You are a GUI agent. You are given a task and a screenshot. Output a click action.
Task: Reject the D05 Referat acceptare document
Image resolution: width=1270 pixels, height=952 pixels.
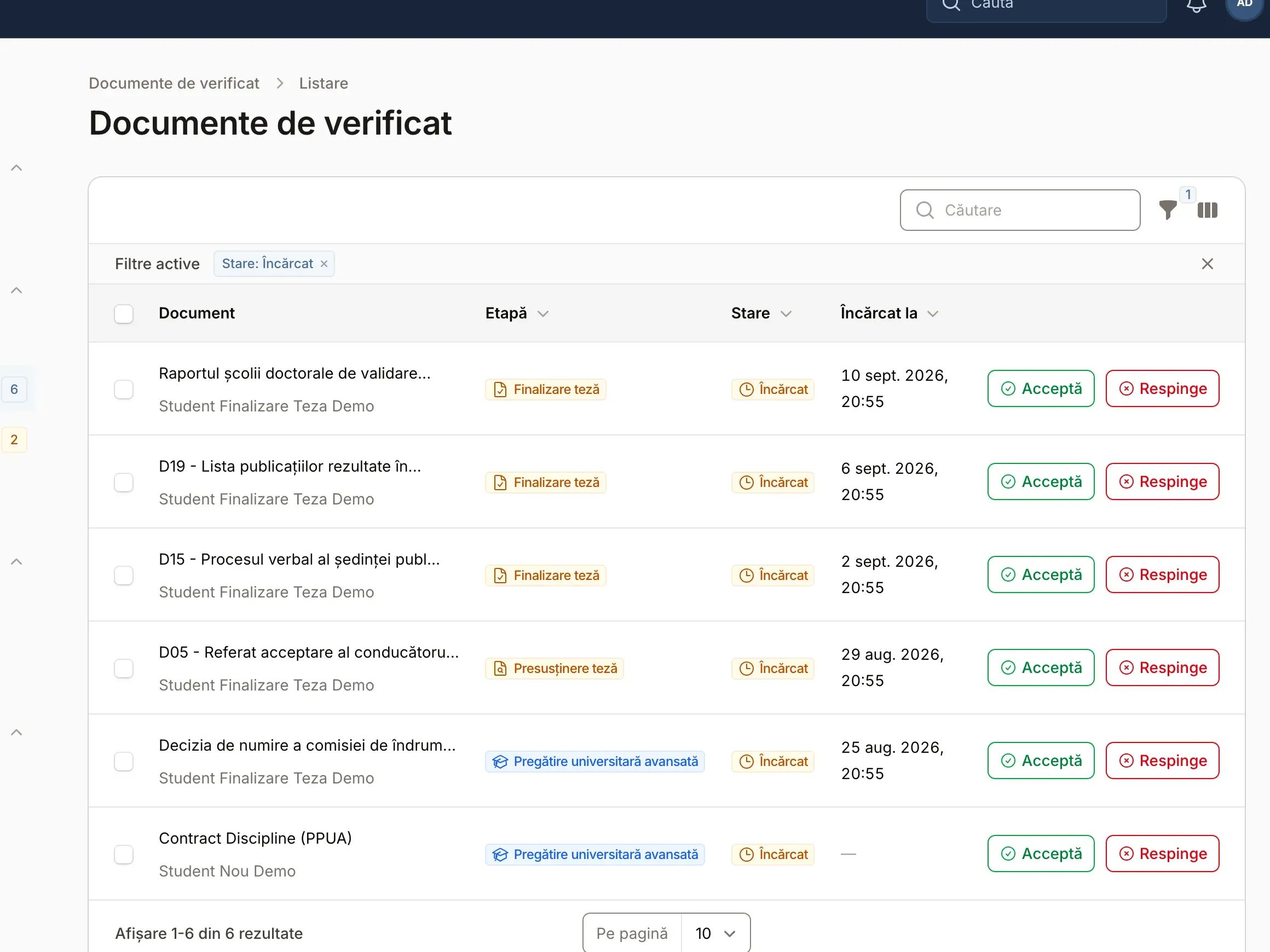coord(1162,667)
